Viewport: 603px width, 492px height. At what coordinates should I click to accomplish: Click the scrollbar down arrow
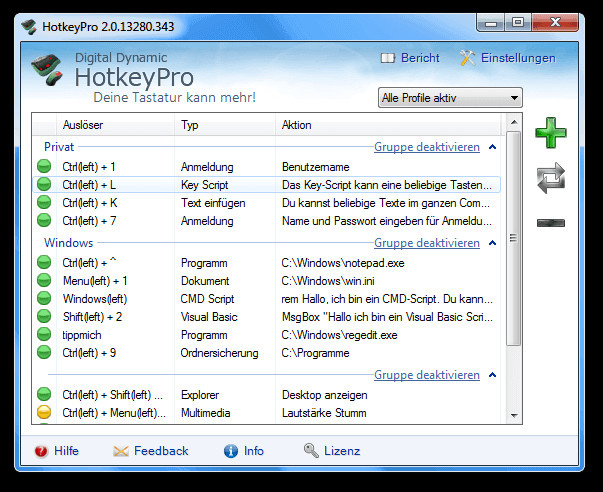[514, 415]
